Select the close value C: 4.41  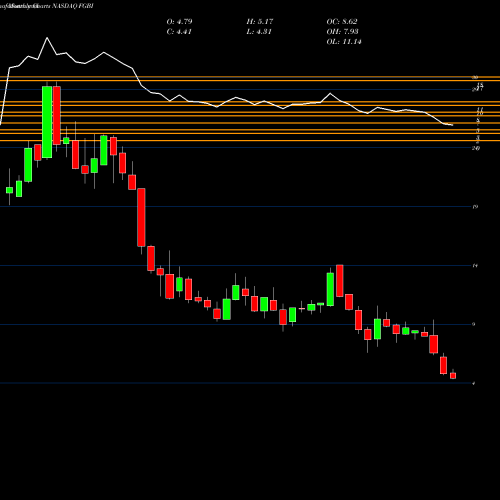pos(179,32)
